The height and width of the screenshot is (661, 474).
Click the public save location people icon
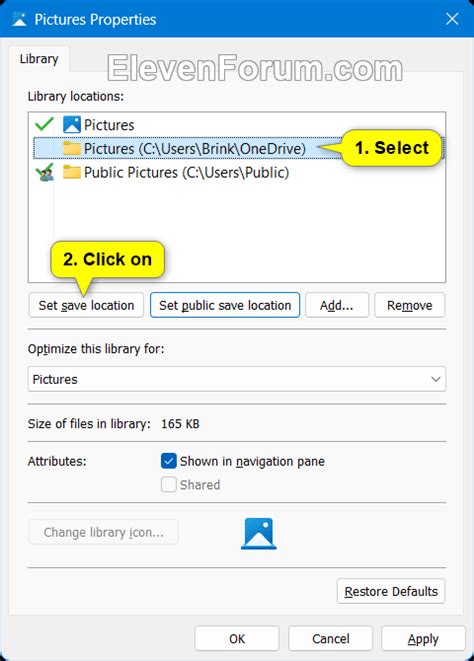(x=45, y=172)
